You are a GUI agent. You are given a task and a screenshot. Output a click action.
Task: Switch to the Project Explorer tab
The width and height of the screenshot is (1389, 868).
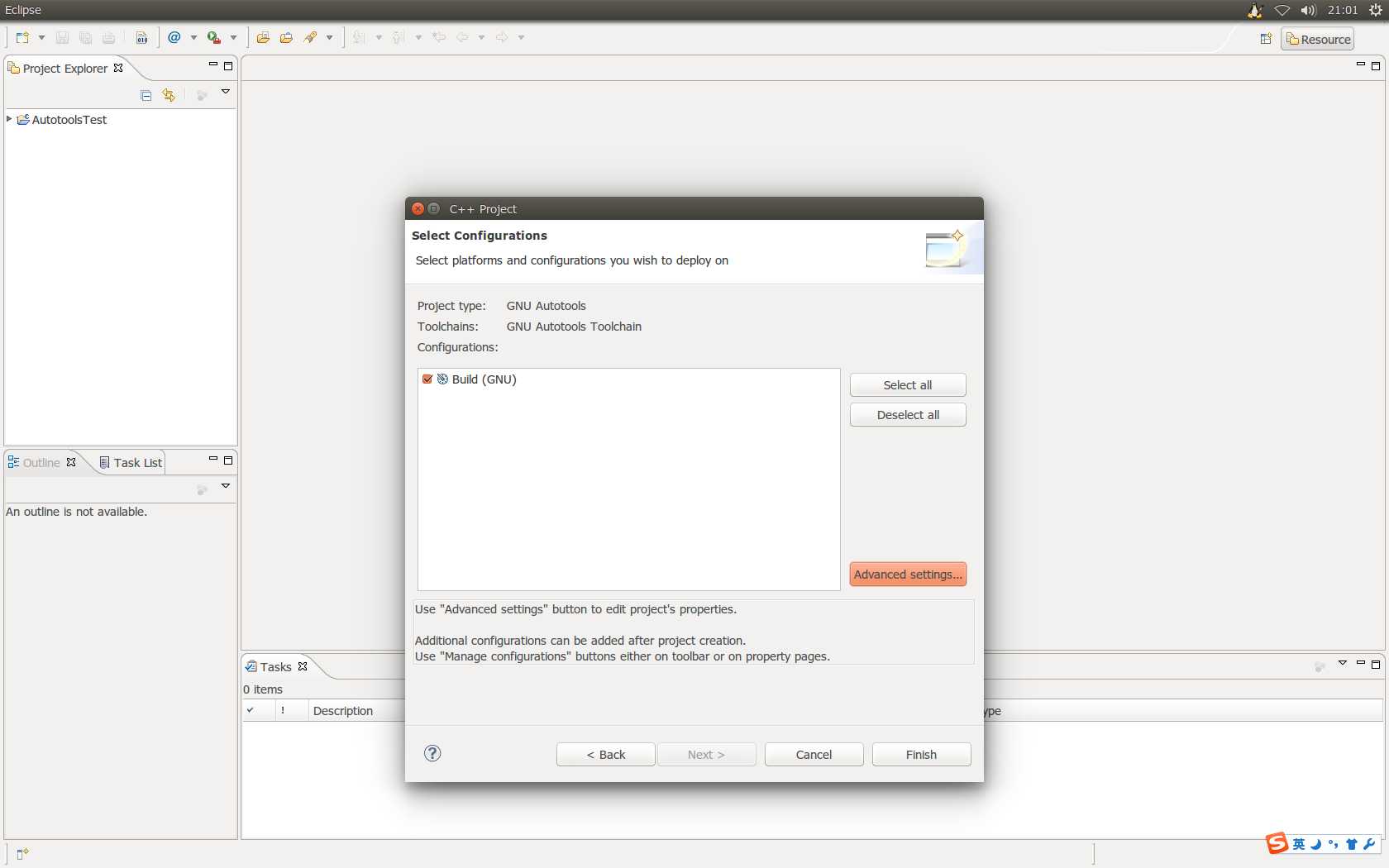click(x=64, y=69)
